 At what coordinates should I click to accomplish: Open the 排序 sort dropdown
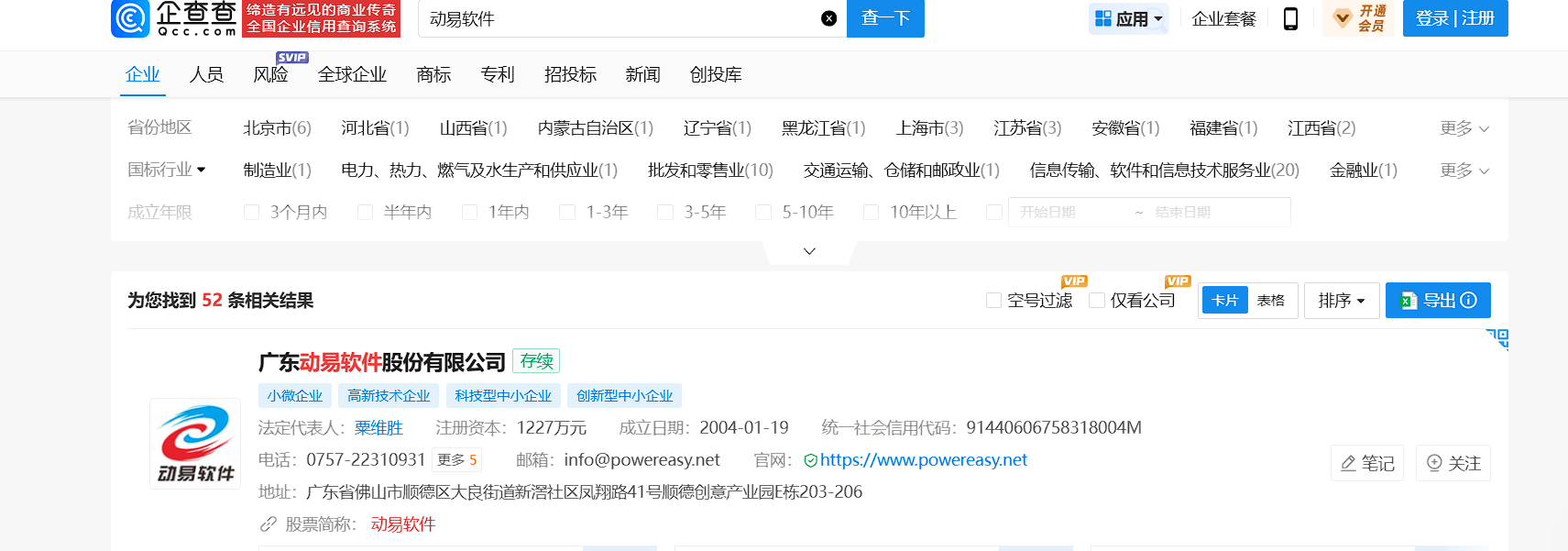1341,300
